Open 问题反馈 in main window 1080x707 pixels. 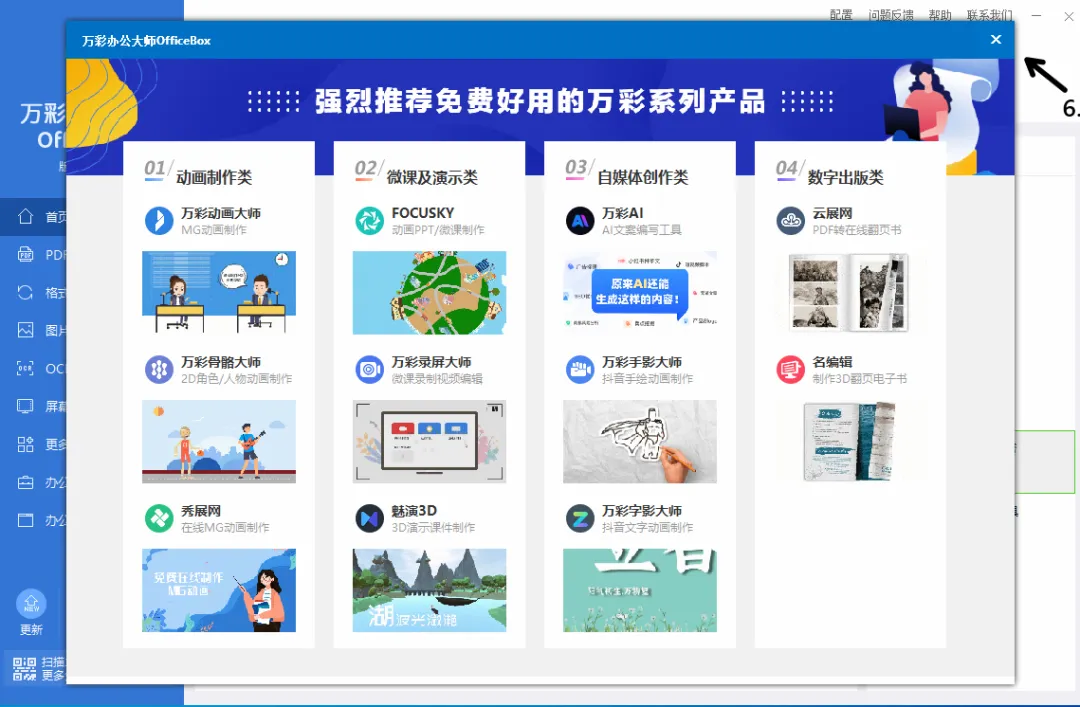point(891,14)
